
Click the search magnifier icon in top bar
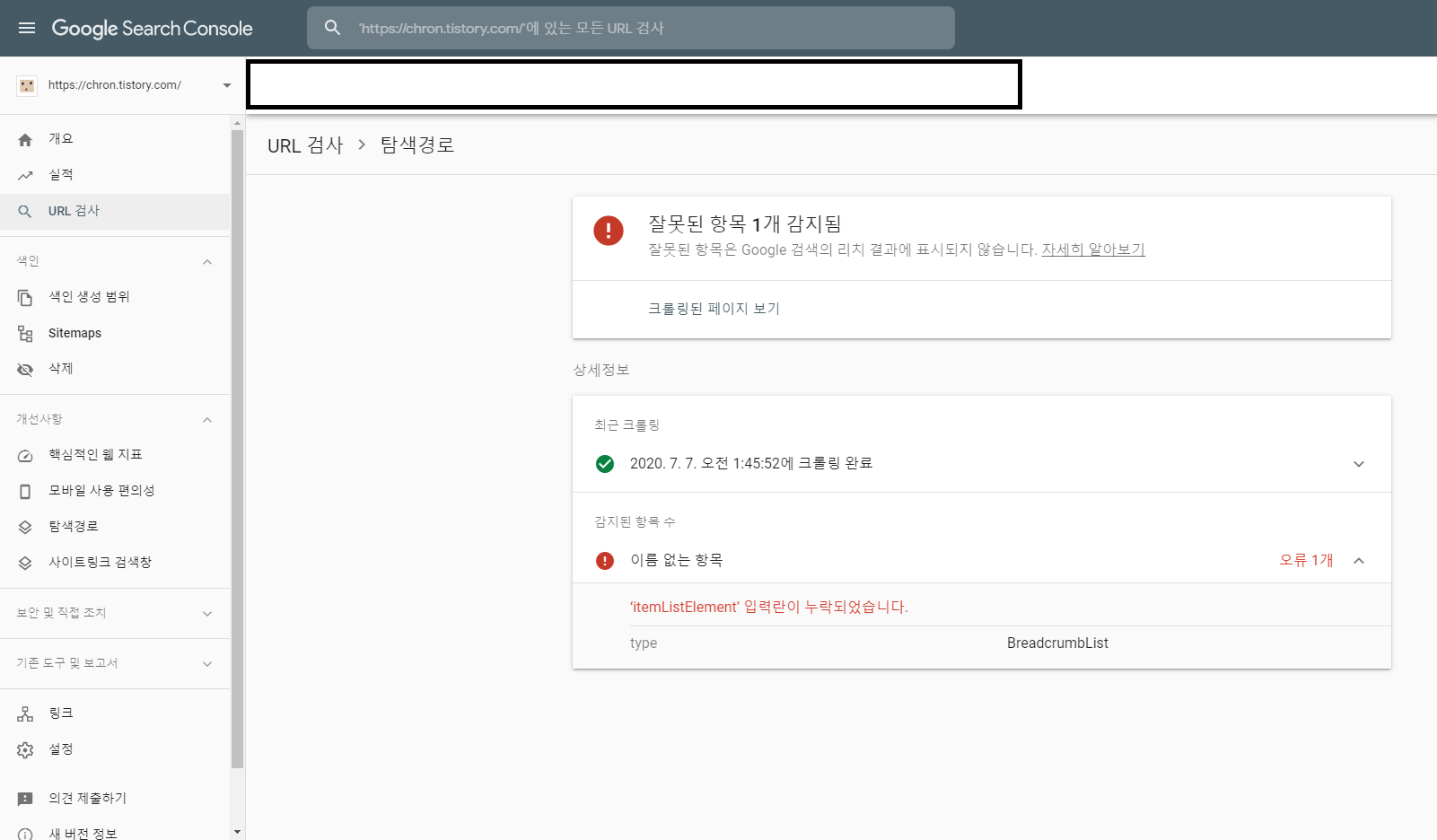pyautogui.click(x=332, y=28)
